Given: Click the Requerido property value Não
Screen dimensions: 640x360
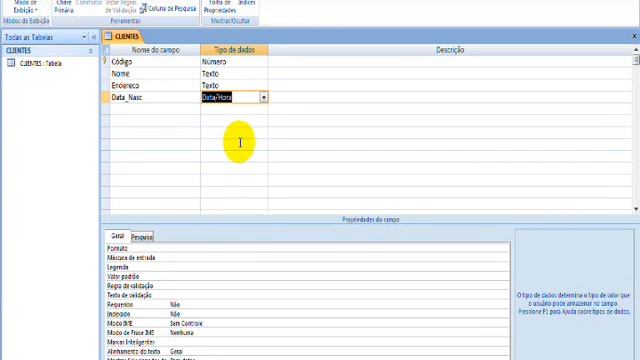Looking at the screenshot, I should (x=175, y=304).
